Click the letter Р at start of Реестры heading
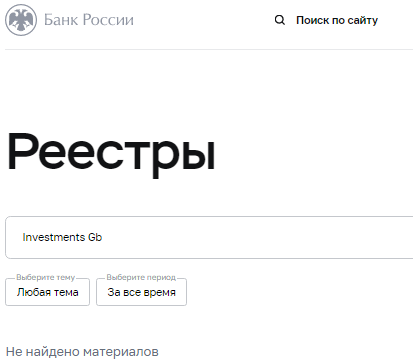 tap(22, 152)
